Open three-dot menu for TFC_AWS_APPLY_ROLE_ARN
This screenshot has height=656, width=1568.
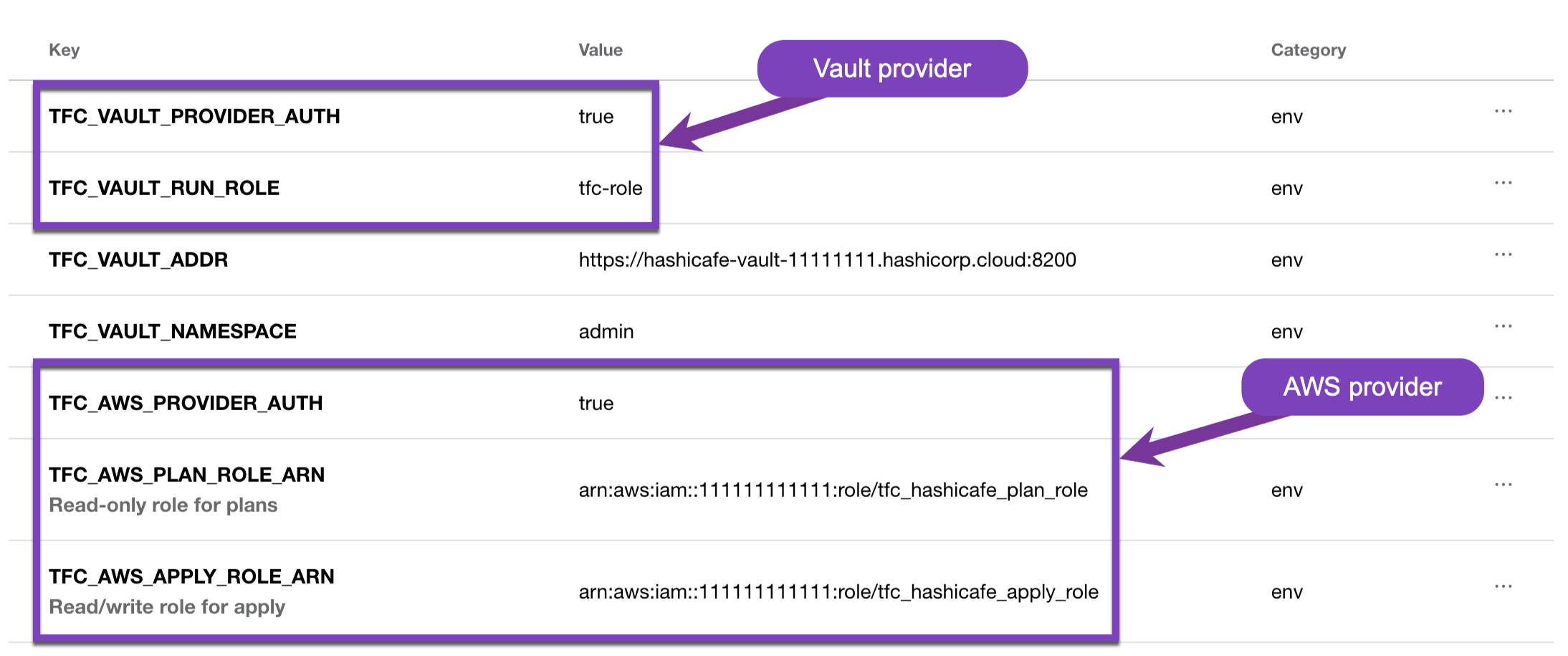pyautogui.click(x=1503, y=586)
